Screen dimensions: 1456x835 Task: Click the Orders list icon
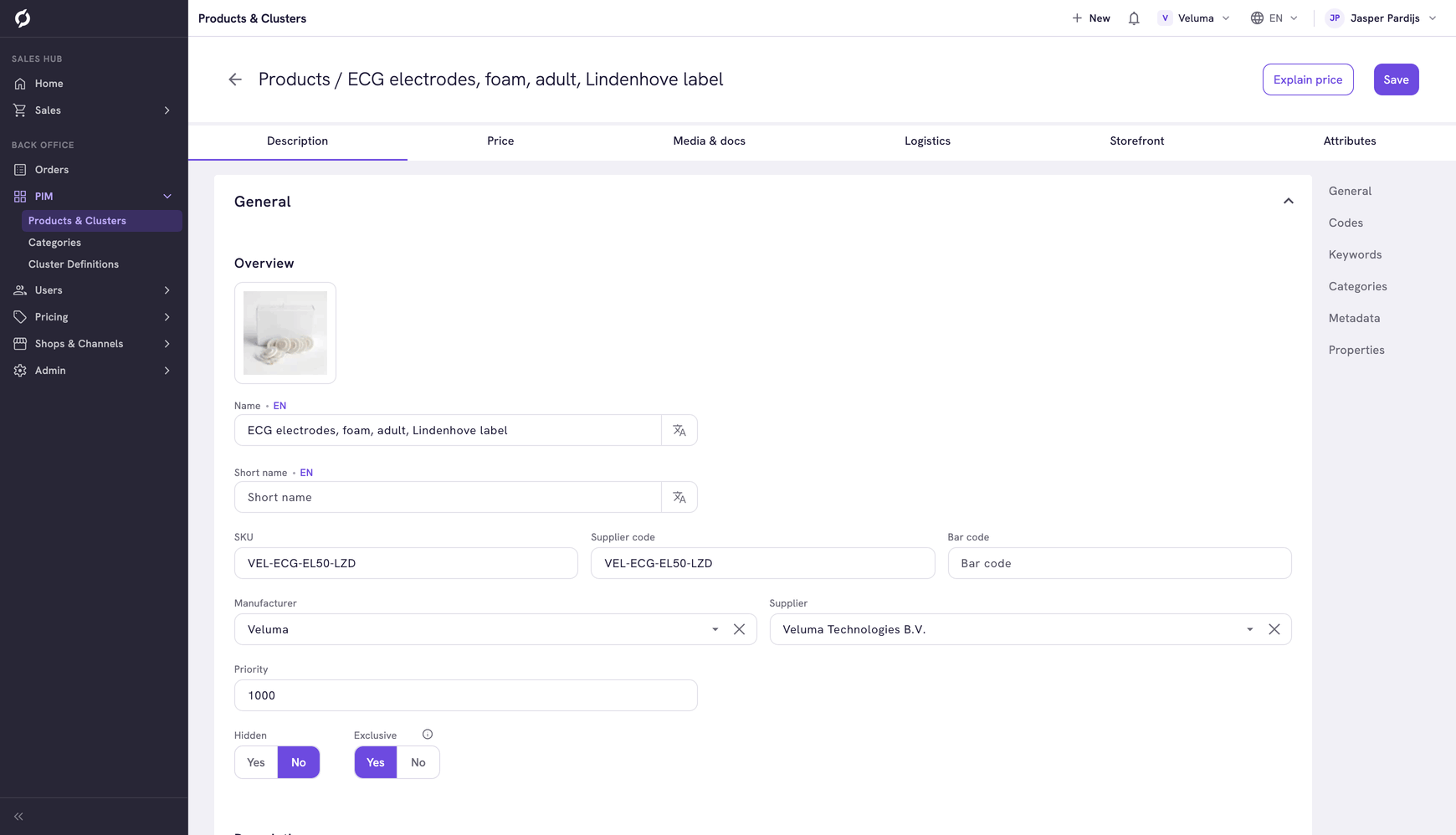(20, 170)
